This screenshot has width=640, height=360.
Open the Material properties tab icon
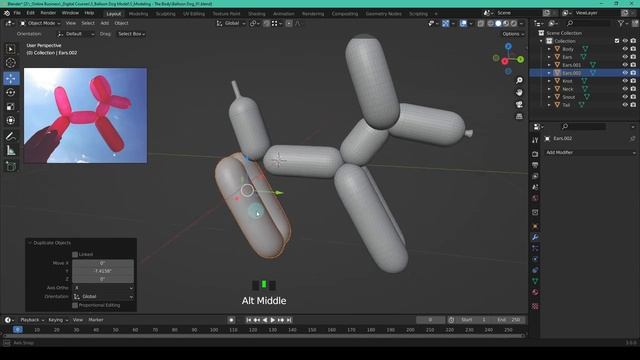(x=535, y=292)
